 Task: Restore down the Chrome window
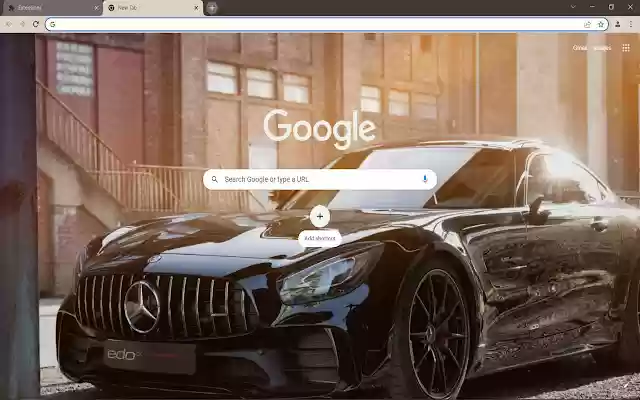(x=611, y=7)
